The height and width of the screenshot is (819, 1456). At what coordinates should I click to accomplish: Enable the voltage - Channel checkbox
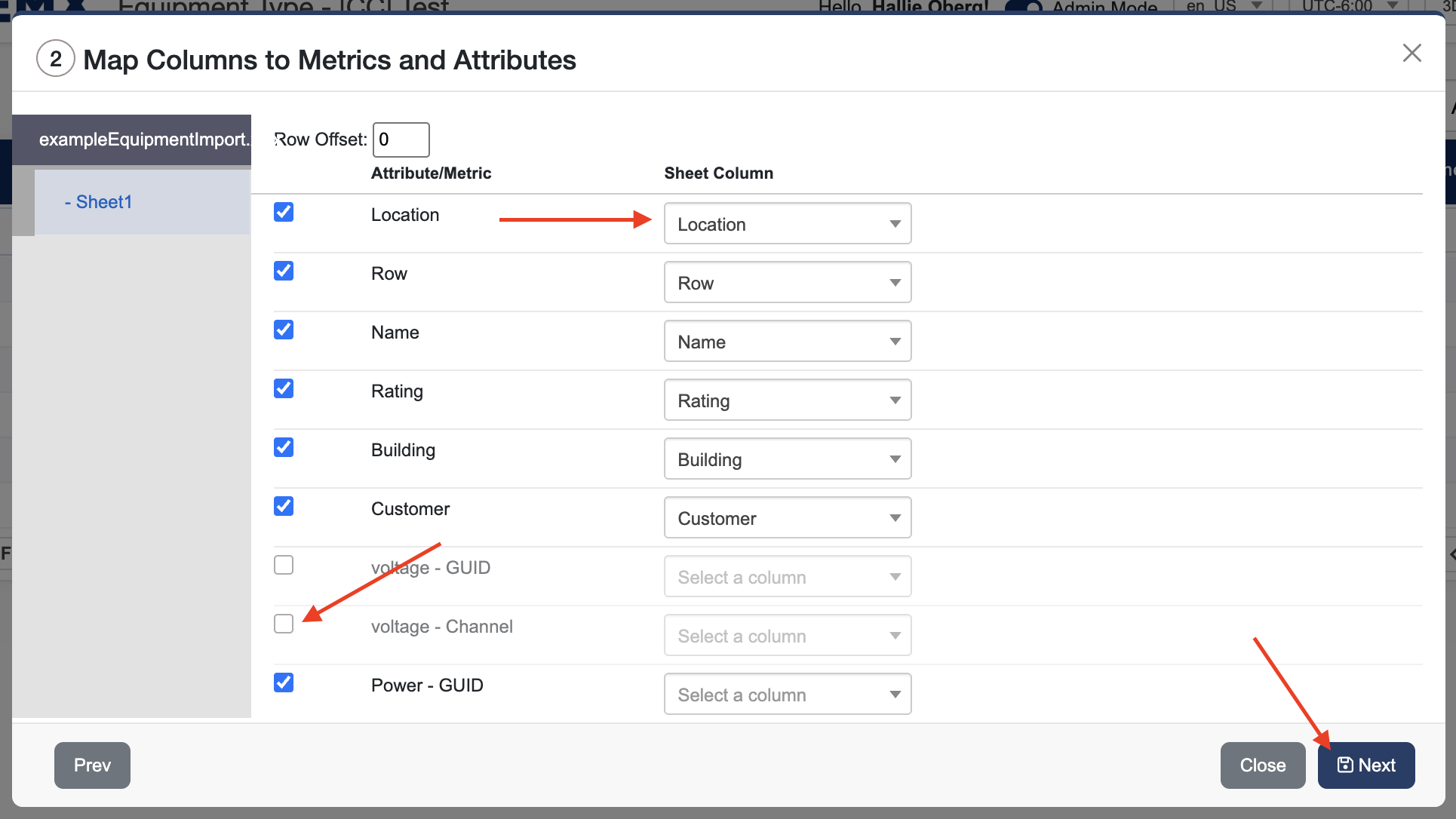(284, 624)
